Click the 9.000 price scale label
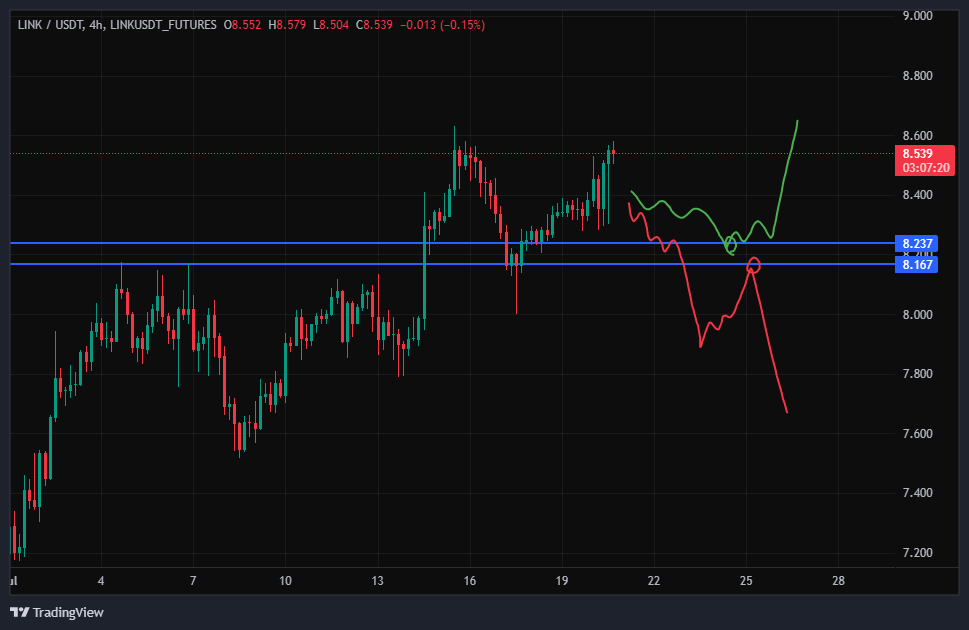This screenshot has width=969, height=630. [x=917, y=15]
